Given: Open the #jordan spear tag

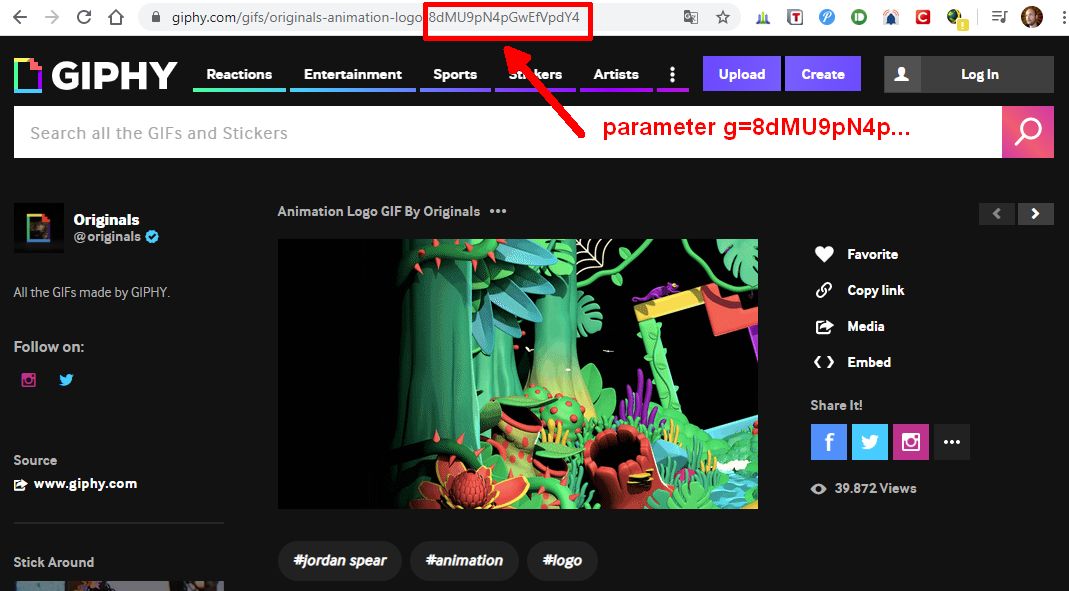Looking at the screenshot, I should 340,560.
